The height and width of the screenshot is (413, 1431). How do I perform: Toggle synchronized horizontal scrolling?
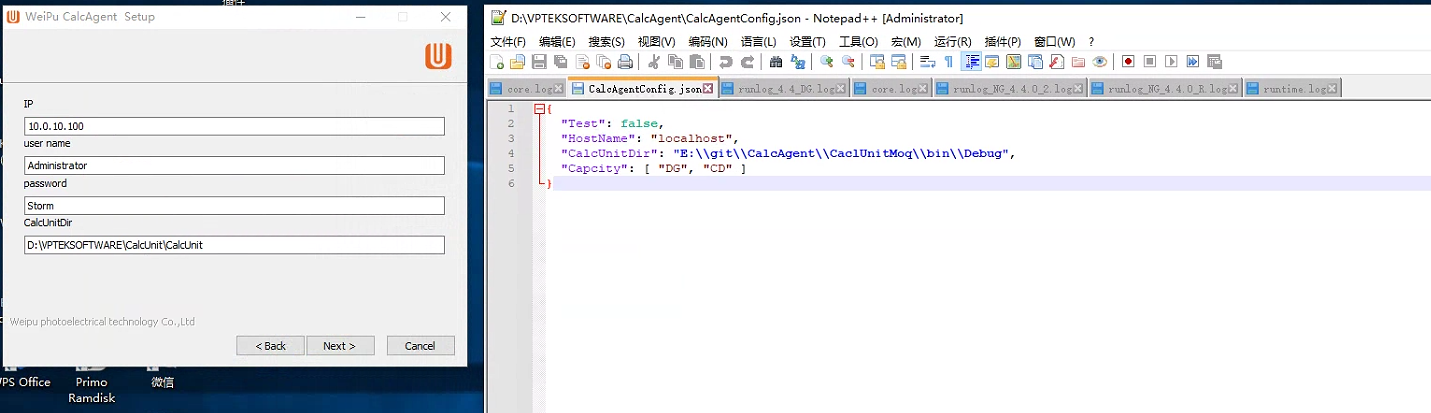899,61
